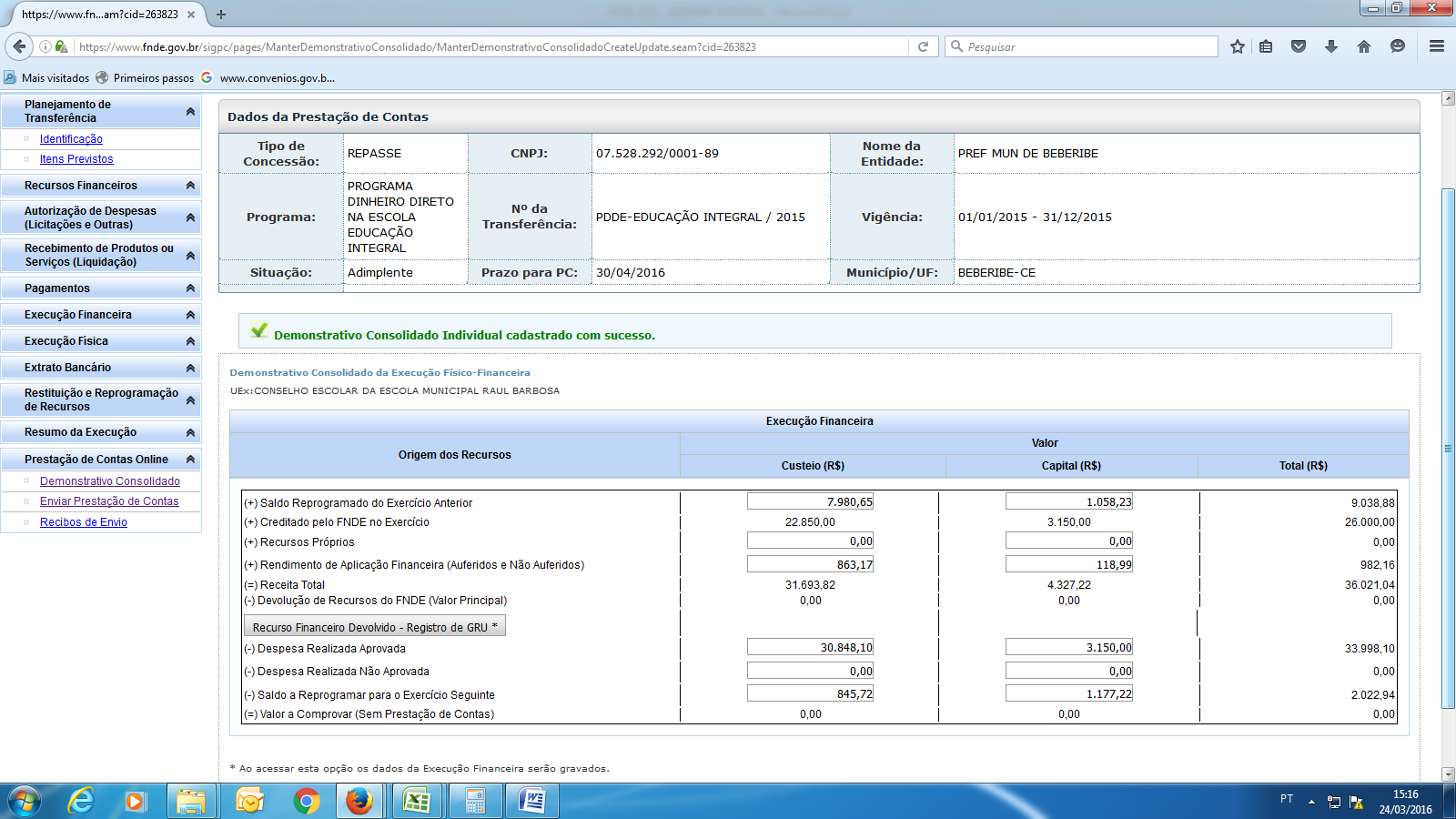Expand the Pagamentos sidebar section

190,288
